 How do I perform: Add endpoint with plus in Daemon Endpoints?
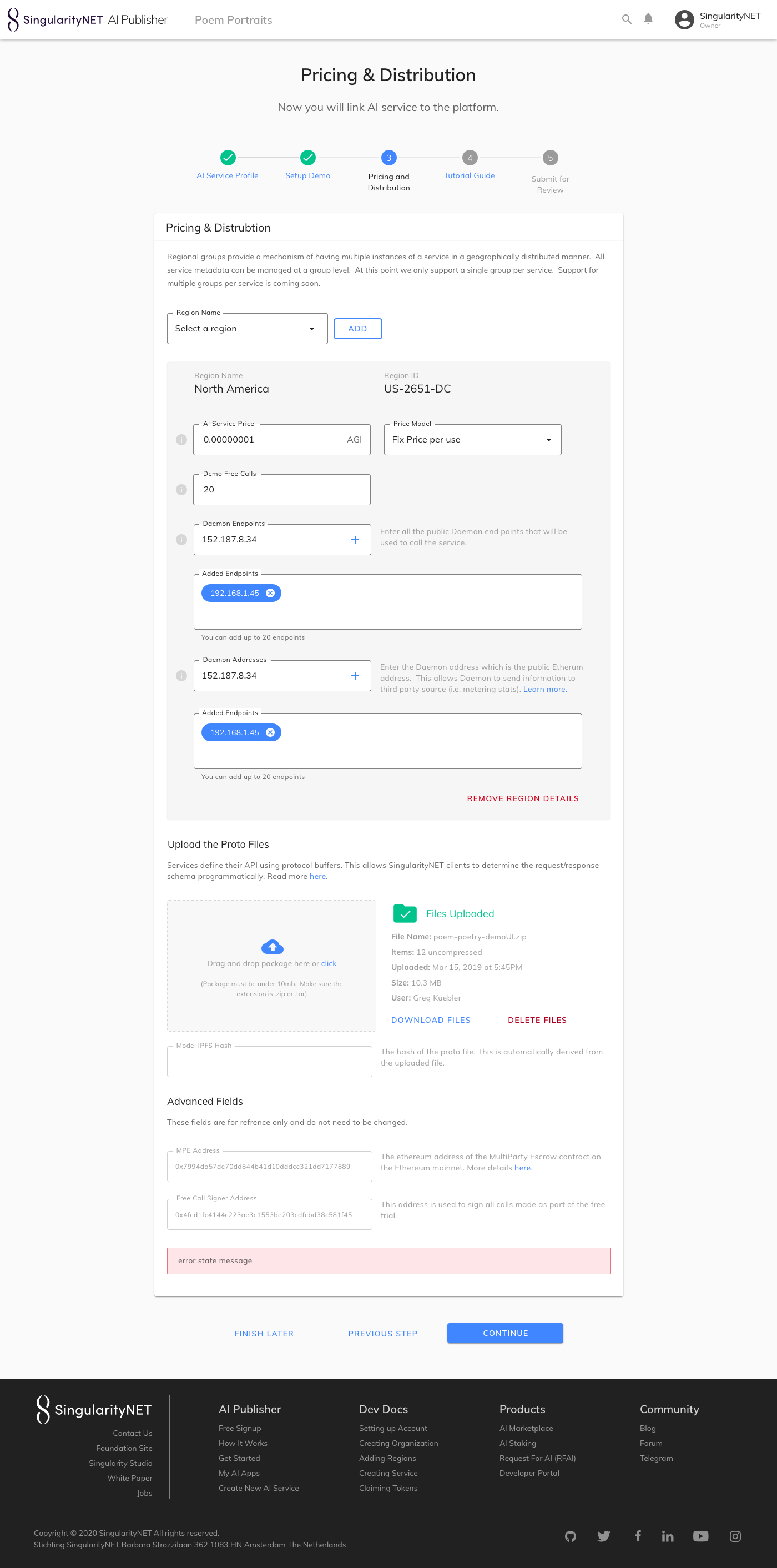355,539
